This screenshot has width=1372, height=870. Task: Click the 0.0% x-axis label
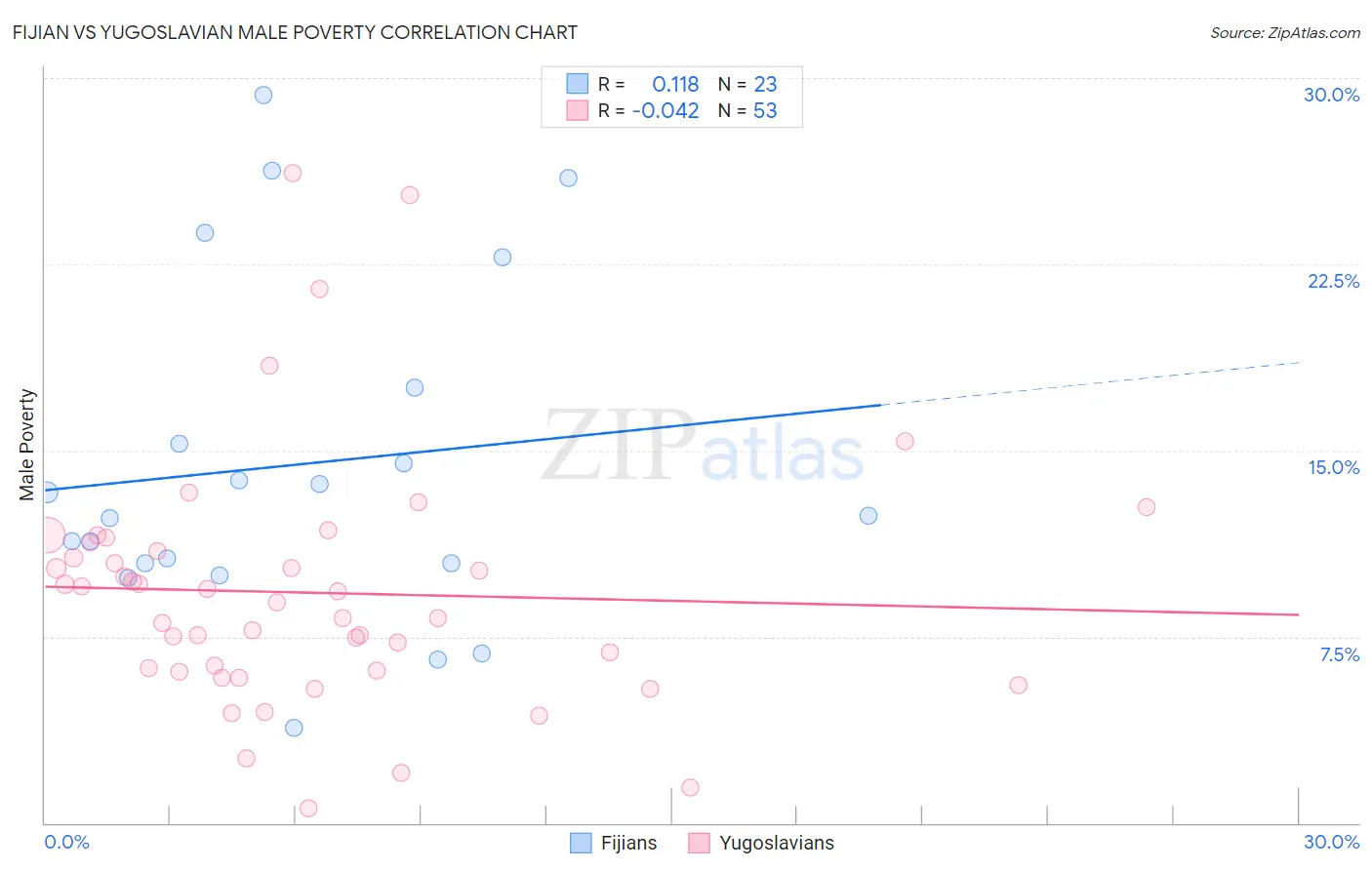(x=67, y=842)
